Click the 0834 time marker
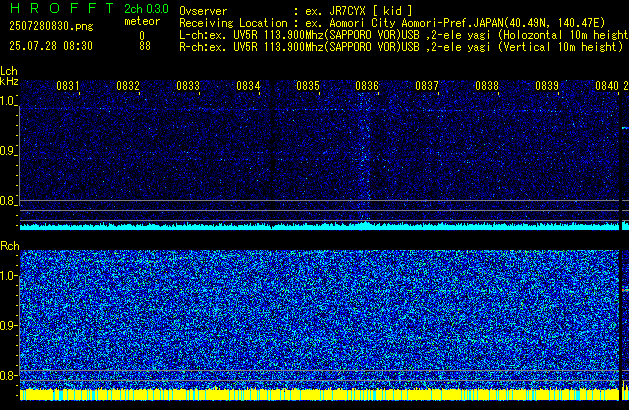Viewport: 629px width, 410px height. pos(248,86)
